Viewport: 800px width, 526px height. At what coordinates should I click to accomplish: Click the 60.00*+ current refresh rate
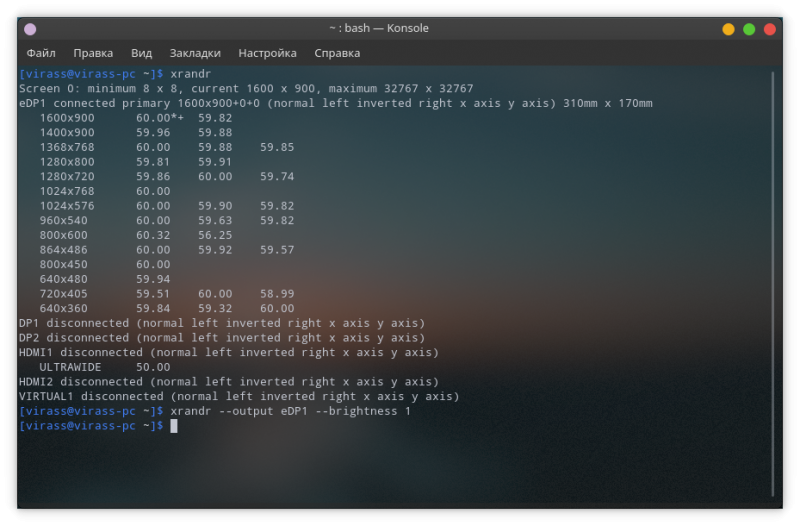click(156, 118)
